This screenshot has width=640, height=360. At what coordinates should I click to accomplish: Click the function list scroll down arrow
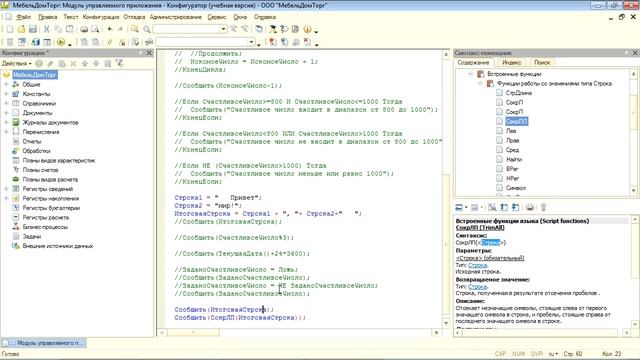(x=633, y=191)
